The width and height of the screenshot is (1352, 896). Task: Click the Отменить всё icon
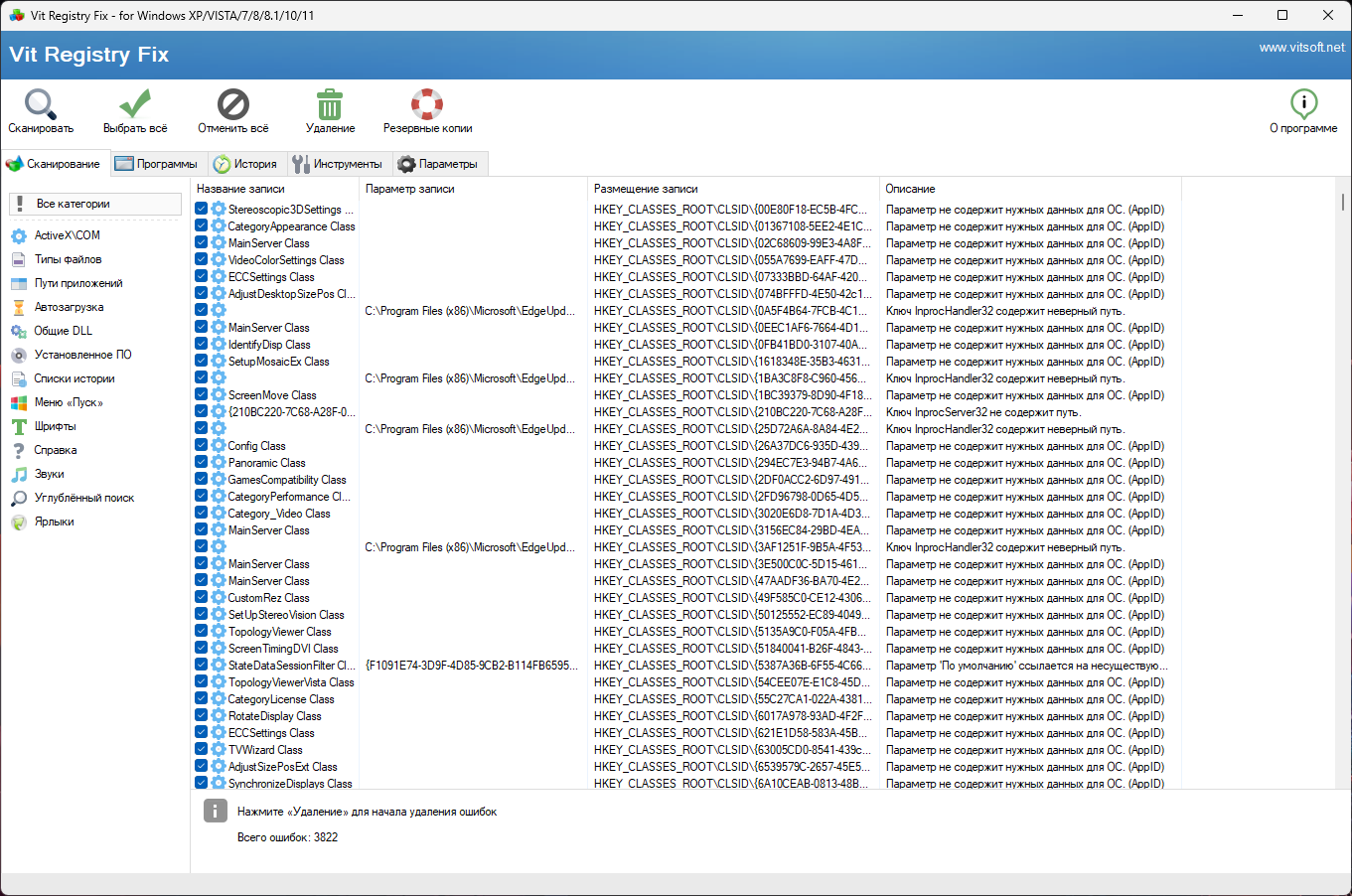point(233,104)
